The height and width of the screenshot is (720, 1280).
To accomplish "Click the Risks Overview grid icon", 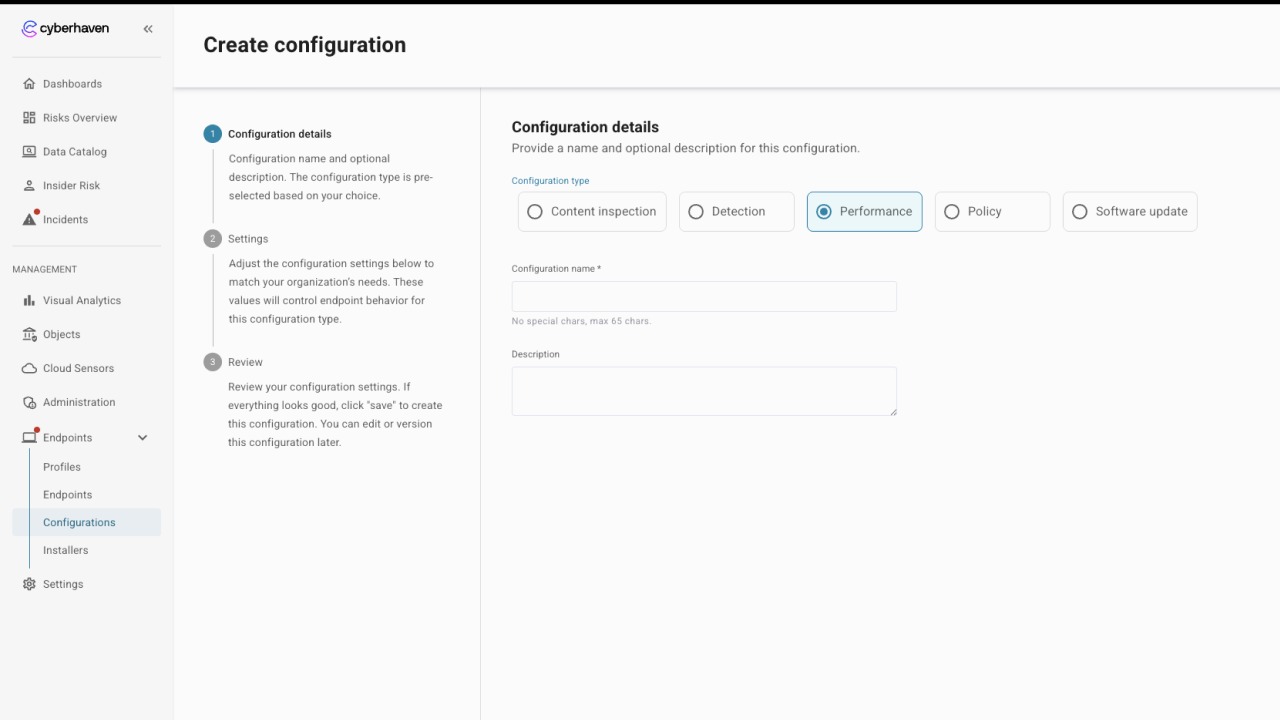I will click(29, 118).
